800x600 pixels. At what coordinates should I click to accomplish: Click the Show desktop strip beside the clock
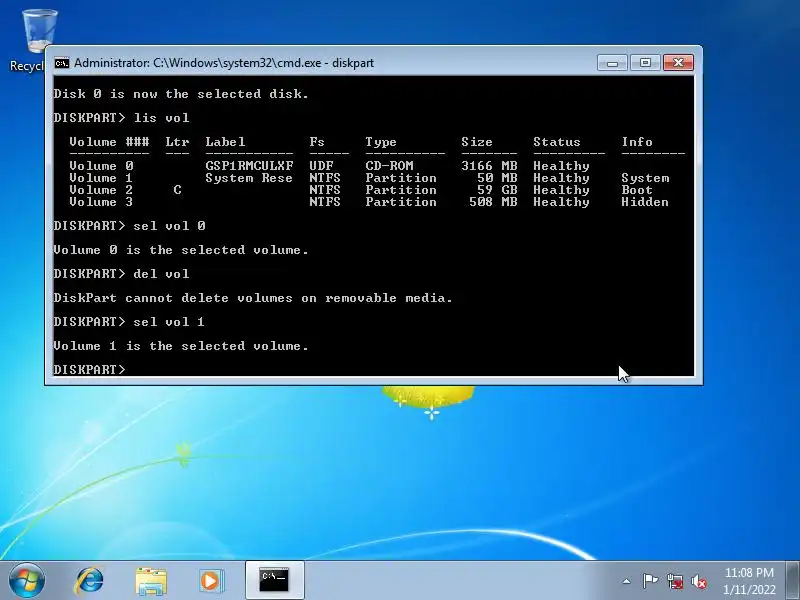[x=793, y=580]
